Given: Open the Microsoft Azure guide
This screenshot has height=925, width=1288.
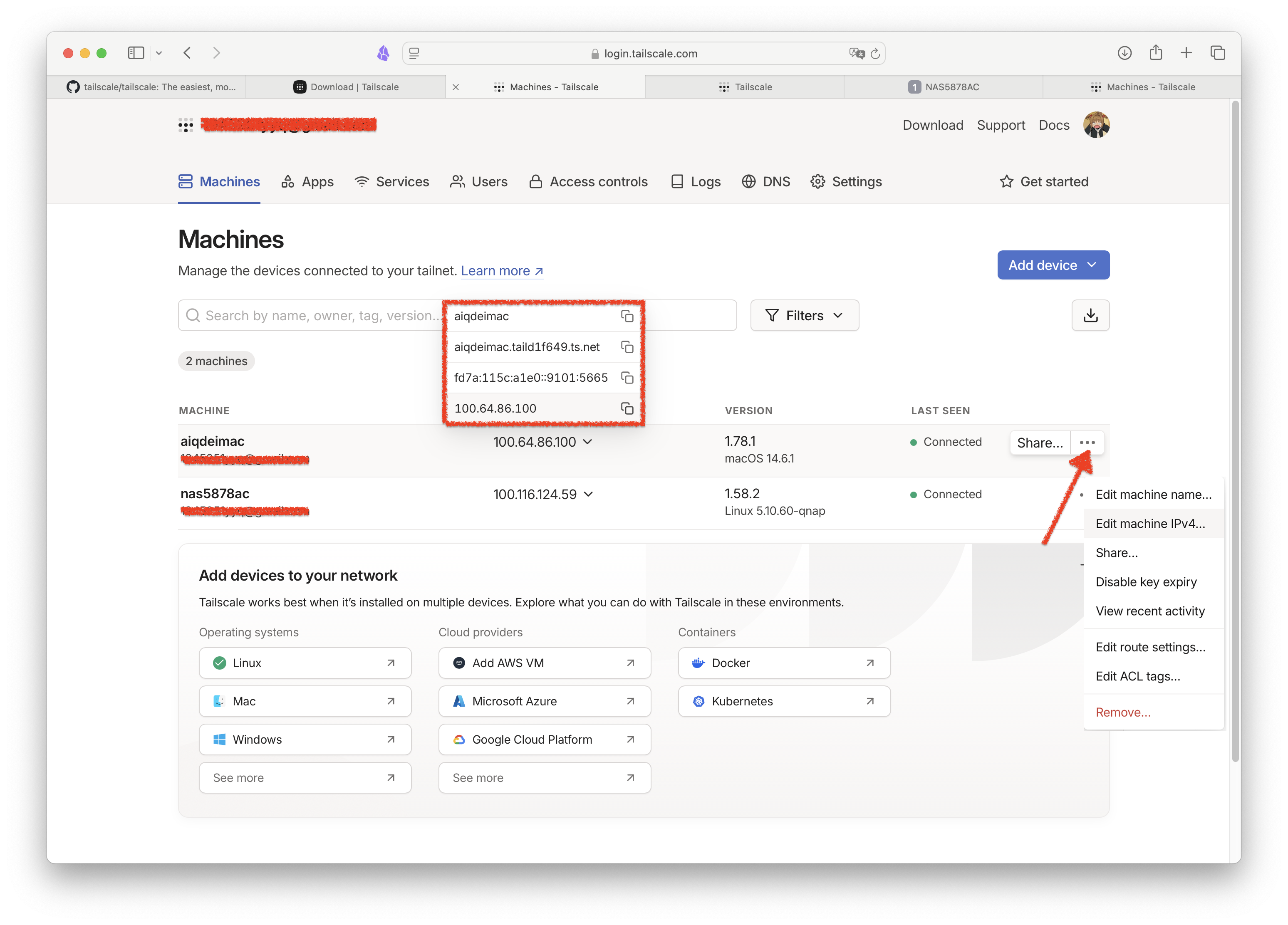Looking at the screenshot, I should (x=545, y=701).
